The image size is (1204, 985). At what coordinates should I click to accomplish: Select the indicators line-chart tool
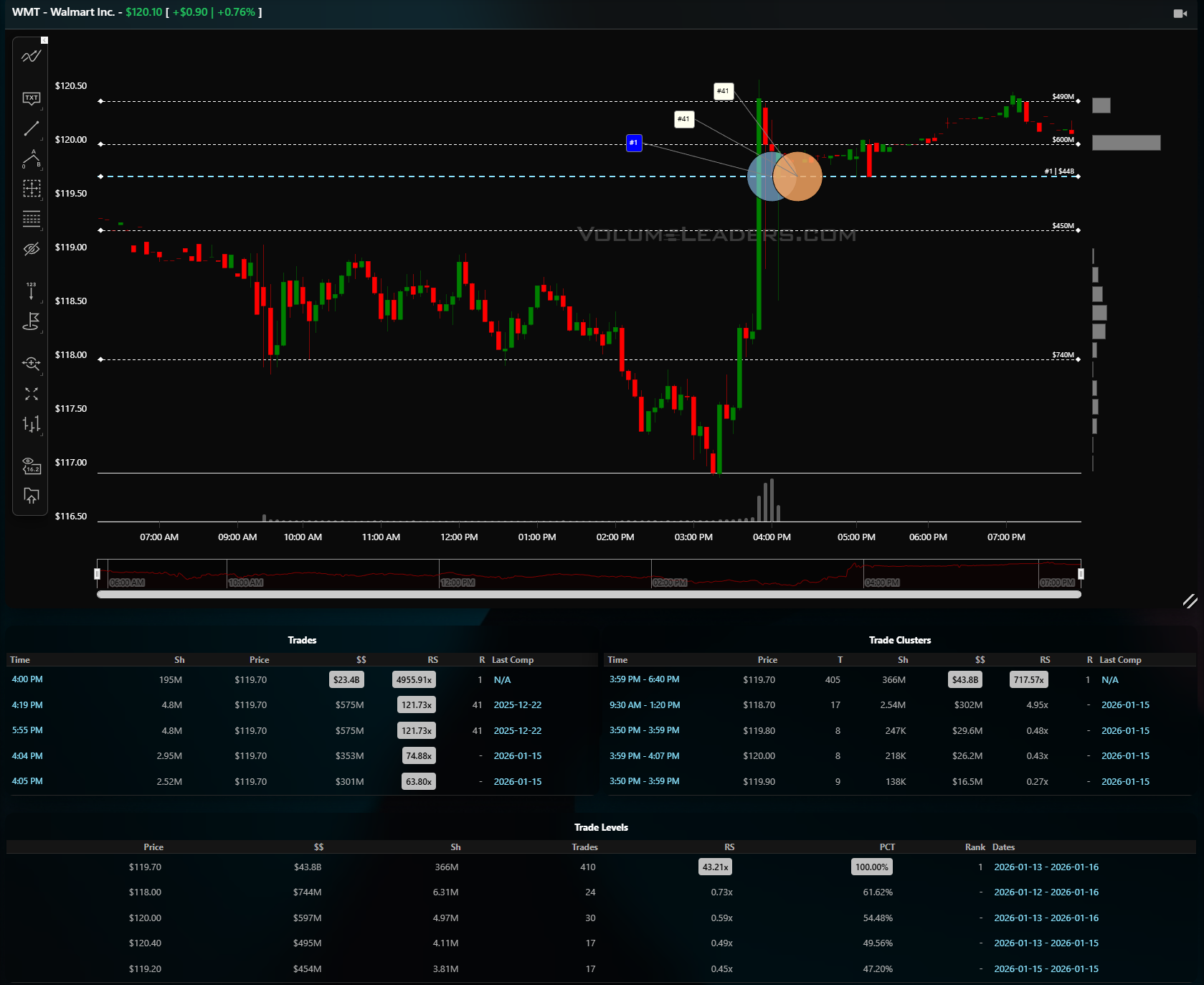(x=31, y=57)
